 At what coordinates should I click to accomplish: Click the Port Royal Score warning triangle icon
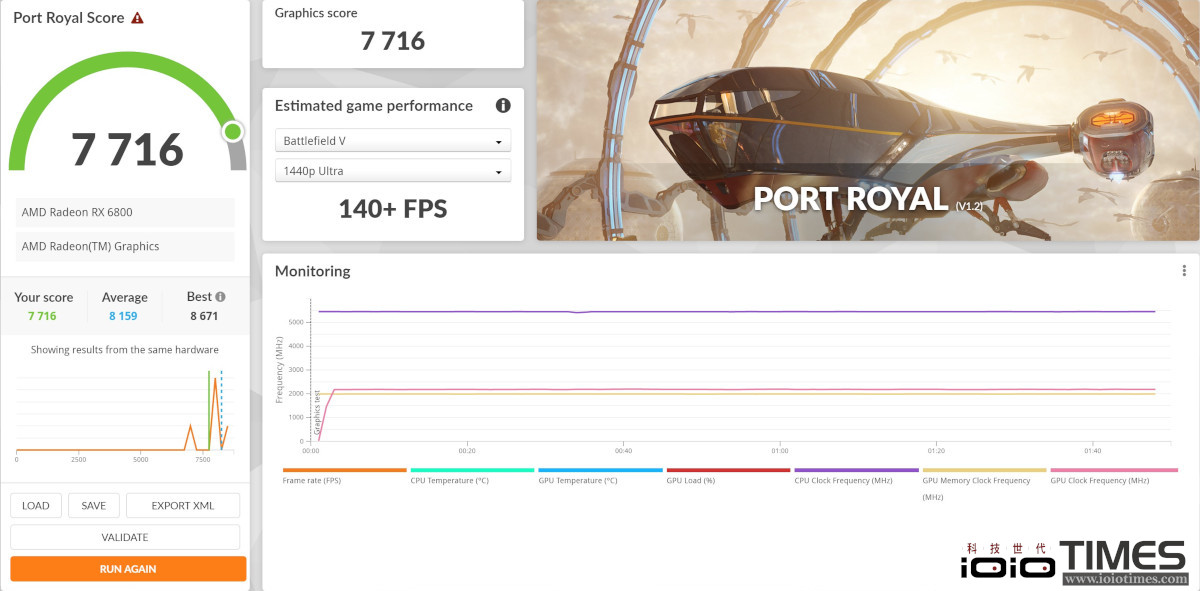tap(137, 18)
